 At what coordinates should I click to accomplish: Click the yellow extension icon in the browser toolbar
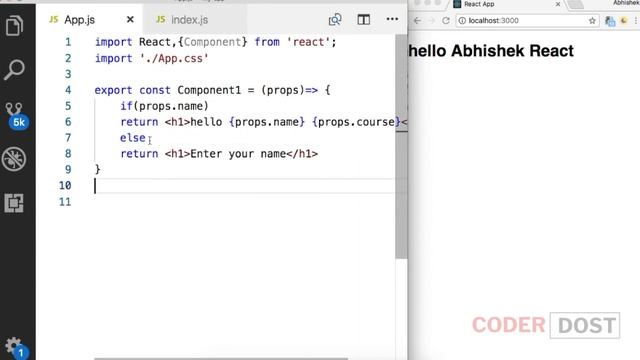pyautogui.click(x=624, y=20)
